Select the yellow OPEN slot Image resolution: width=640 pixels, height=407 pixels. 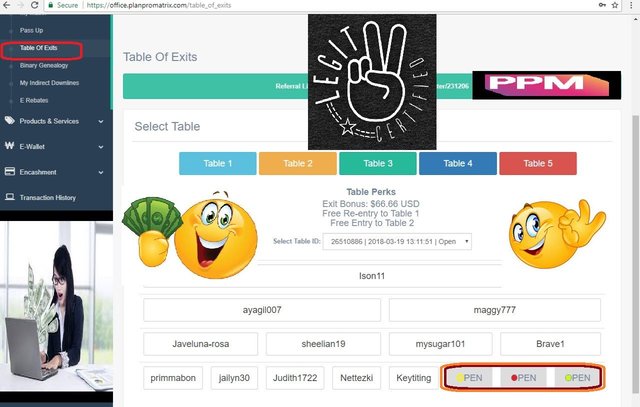[469, 378]
